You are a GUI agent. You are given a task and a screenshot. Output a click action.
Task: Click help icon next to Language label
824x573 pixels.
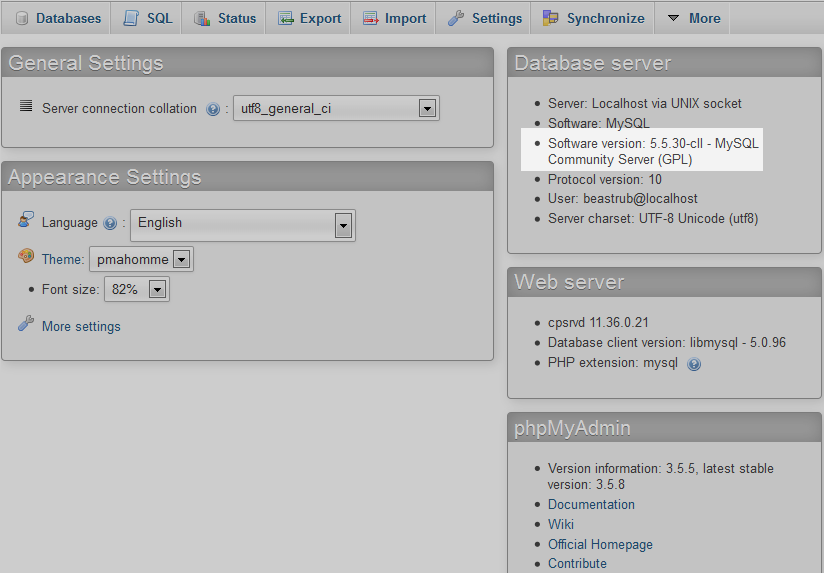[110, 223]
